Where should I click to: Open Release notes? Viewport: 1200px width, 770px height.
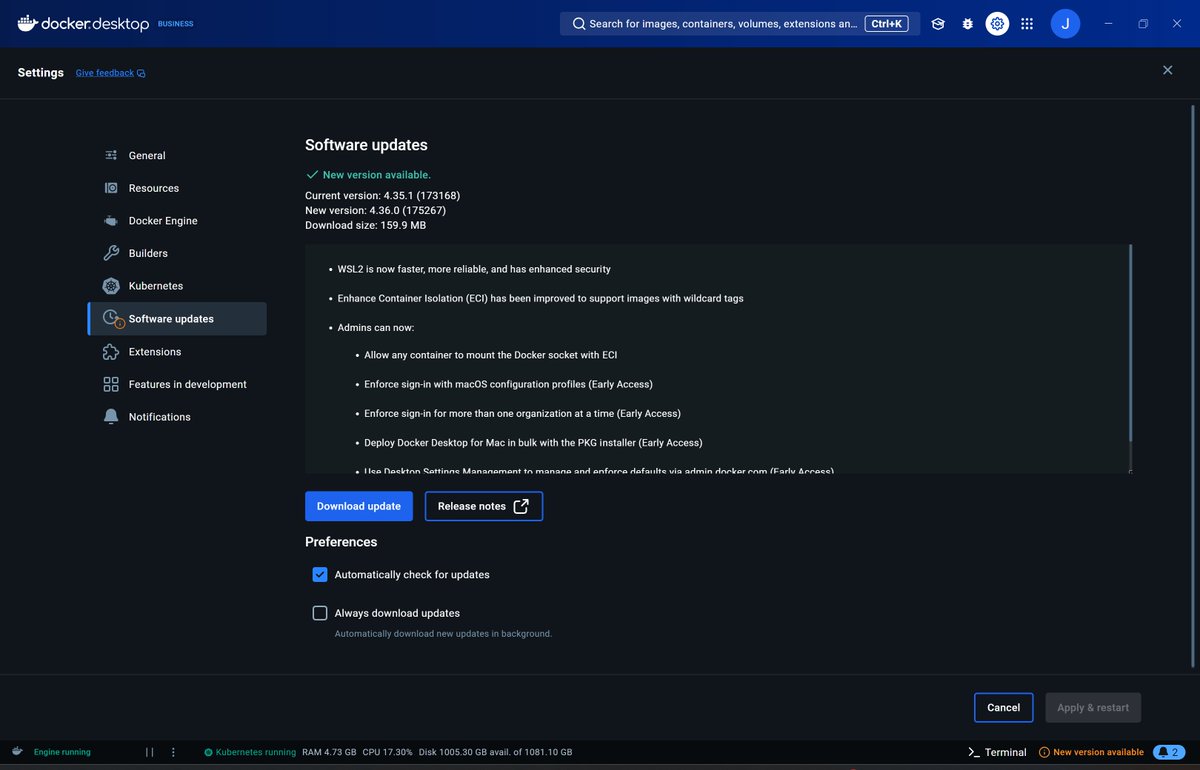484,506
